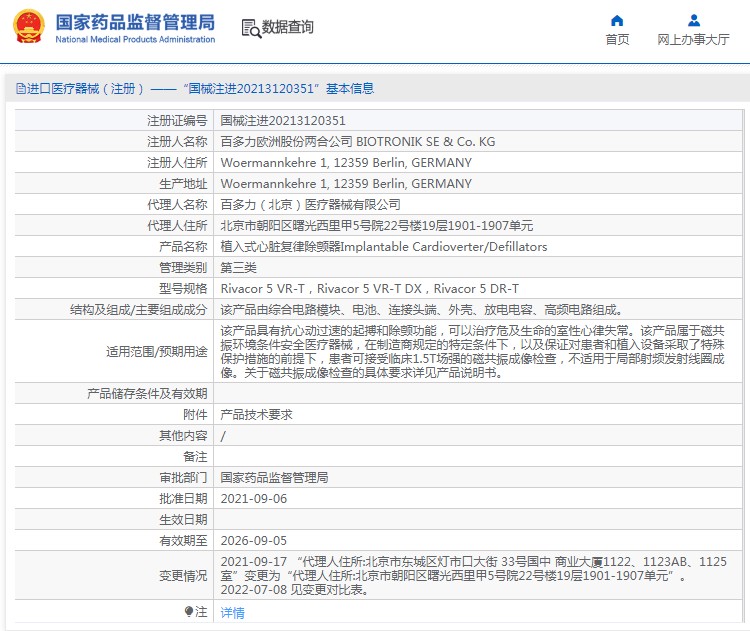Click the 网上办事大厅 user icon
This screenshot has height=631, width=750.
click(694, 21)
